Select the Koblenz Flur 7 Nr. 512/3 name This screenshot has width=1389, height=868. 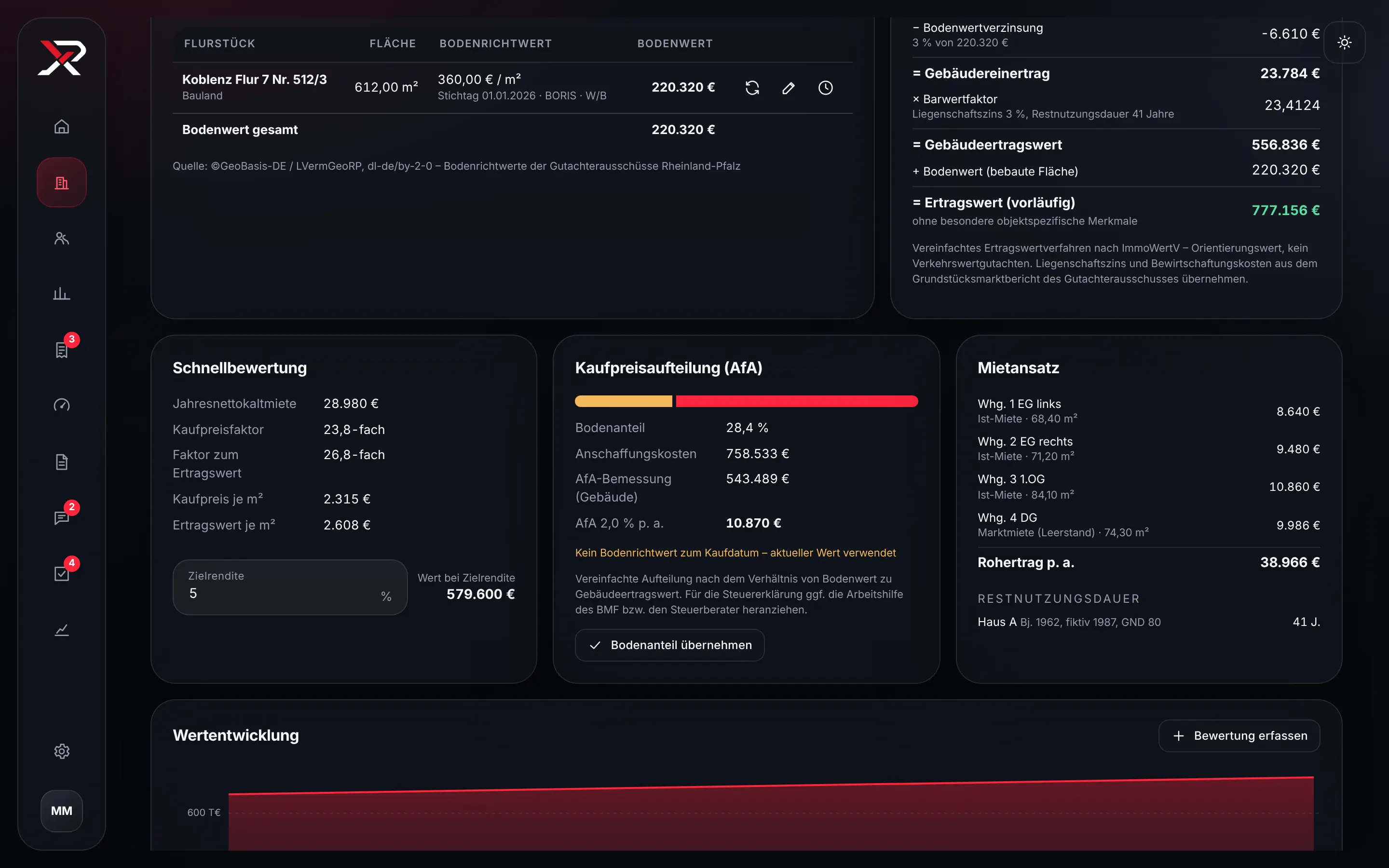point(254,79)
